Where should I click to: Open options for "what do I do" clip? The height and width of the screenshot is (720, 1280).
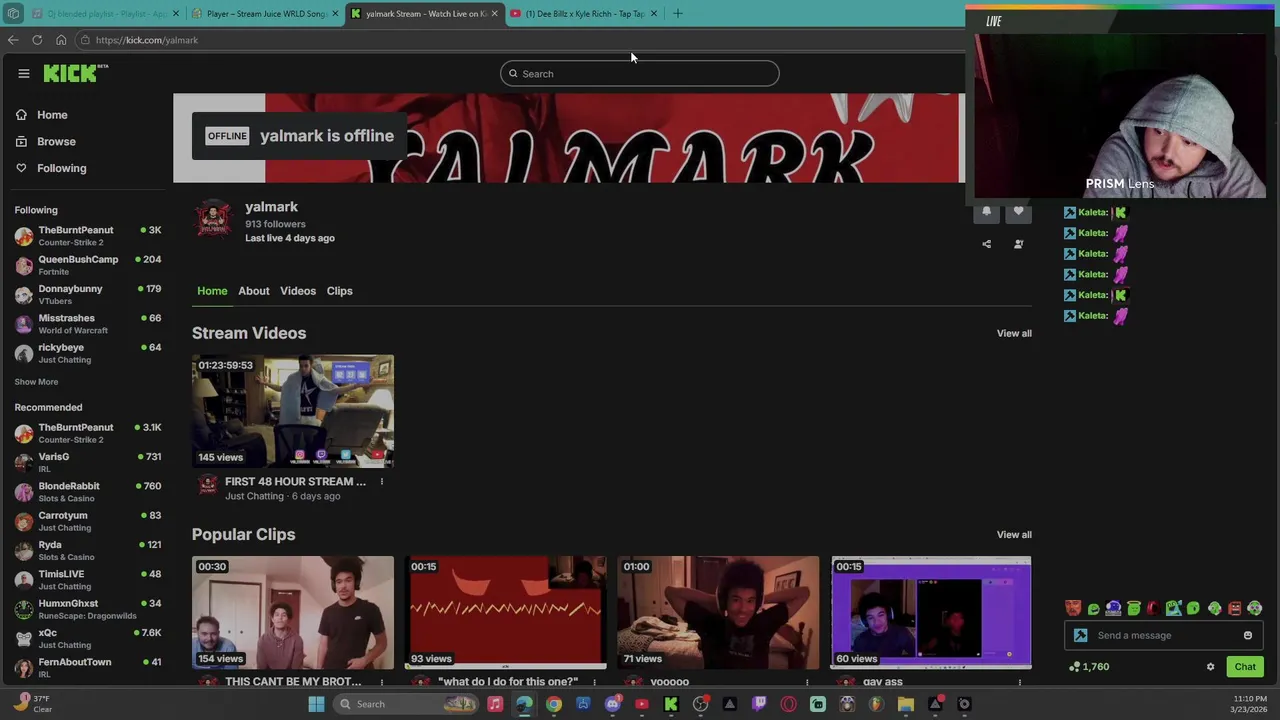(594, 682)
